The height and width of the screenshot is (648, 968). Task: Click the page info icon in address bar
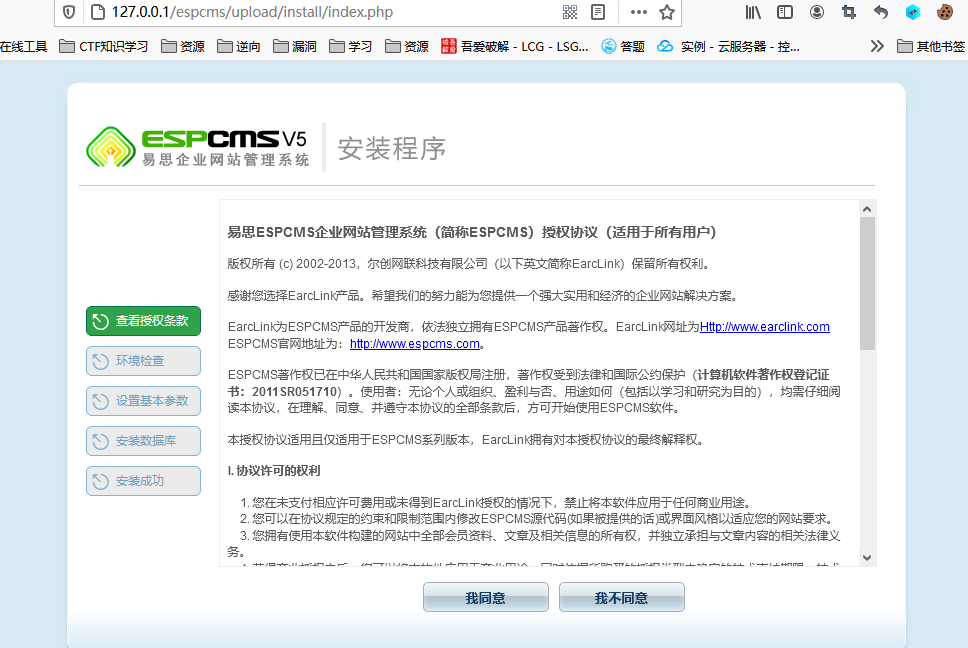[x=98, y=12]
